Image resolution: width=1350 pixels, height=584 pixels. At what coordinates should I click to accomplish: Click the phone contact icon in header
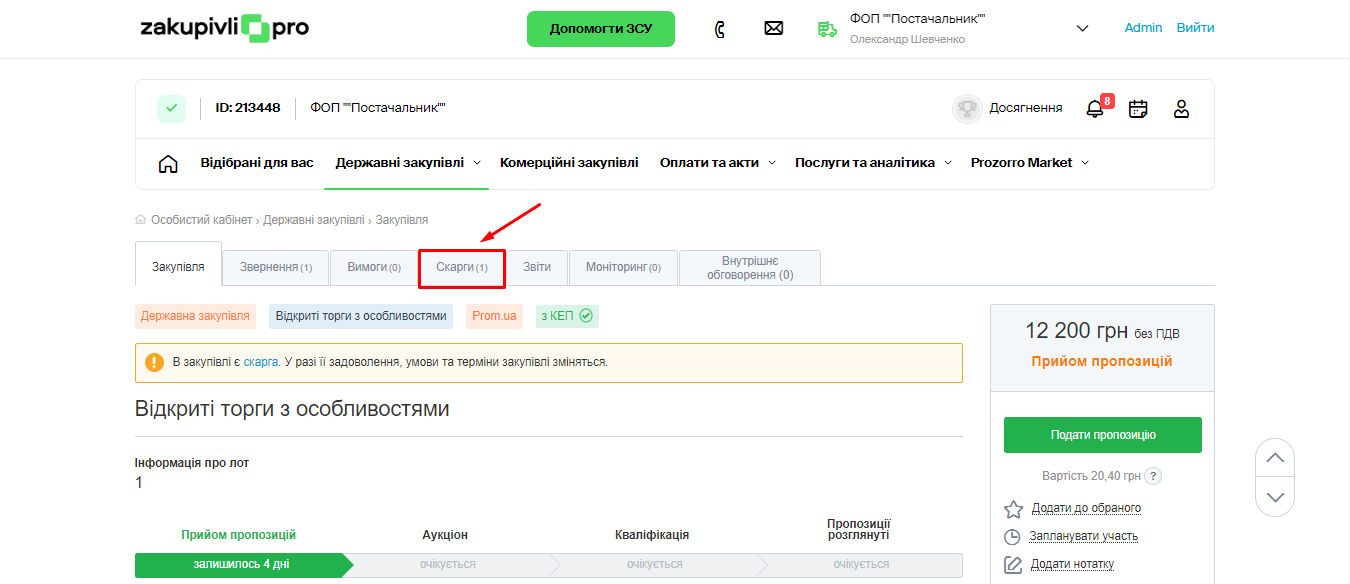tap(719, 29)
